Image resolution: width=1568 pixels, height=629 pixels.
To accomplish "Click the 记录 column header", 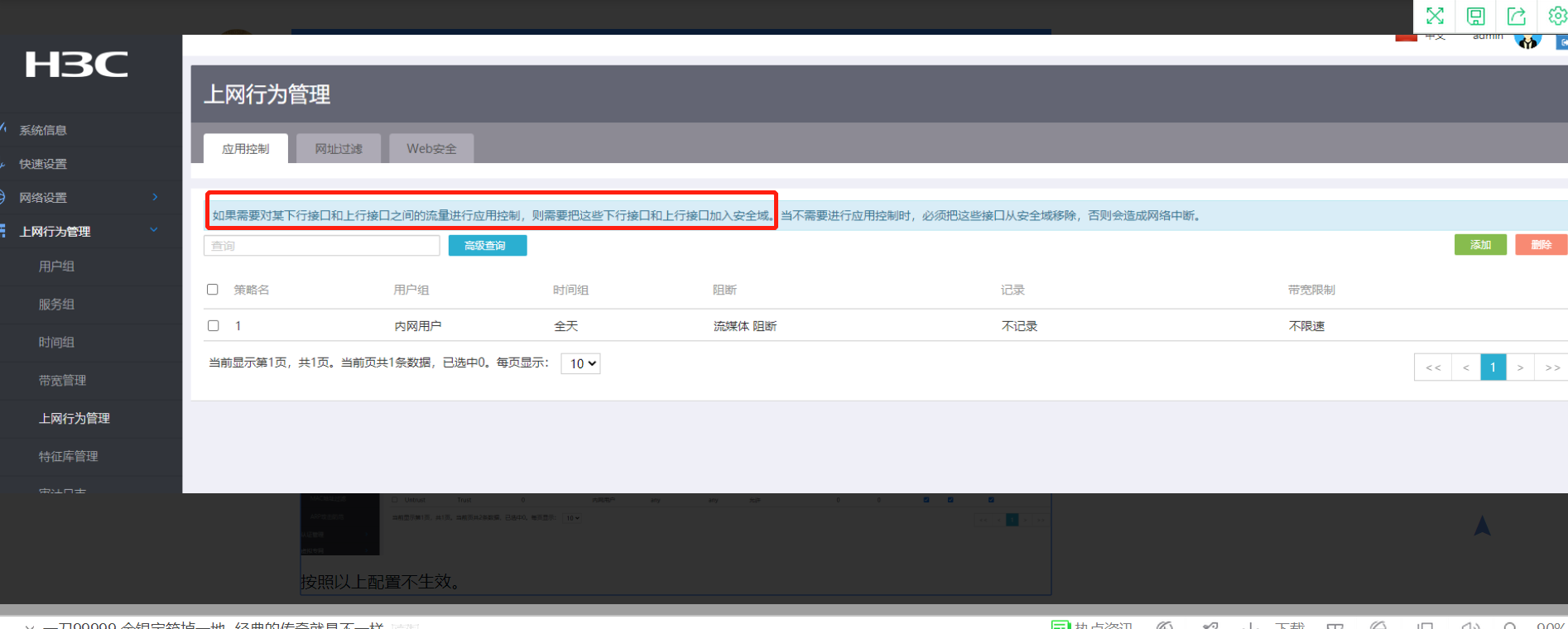I will pos(1012,290).
